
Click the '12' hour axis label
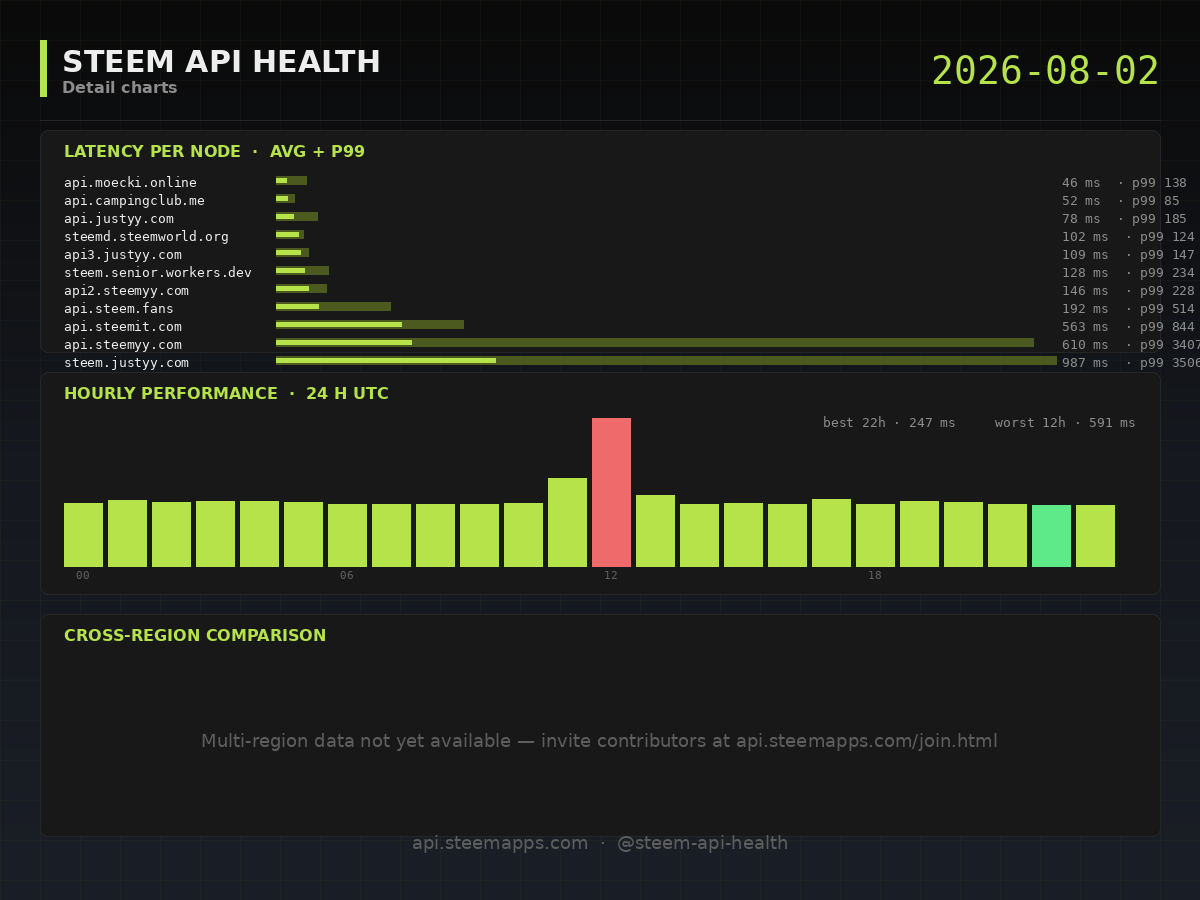click(x=611, y=576)
